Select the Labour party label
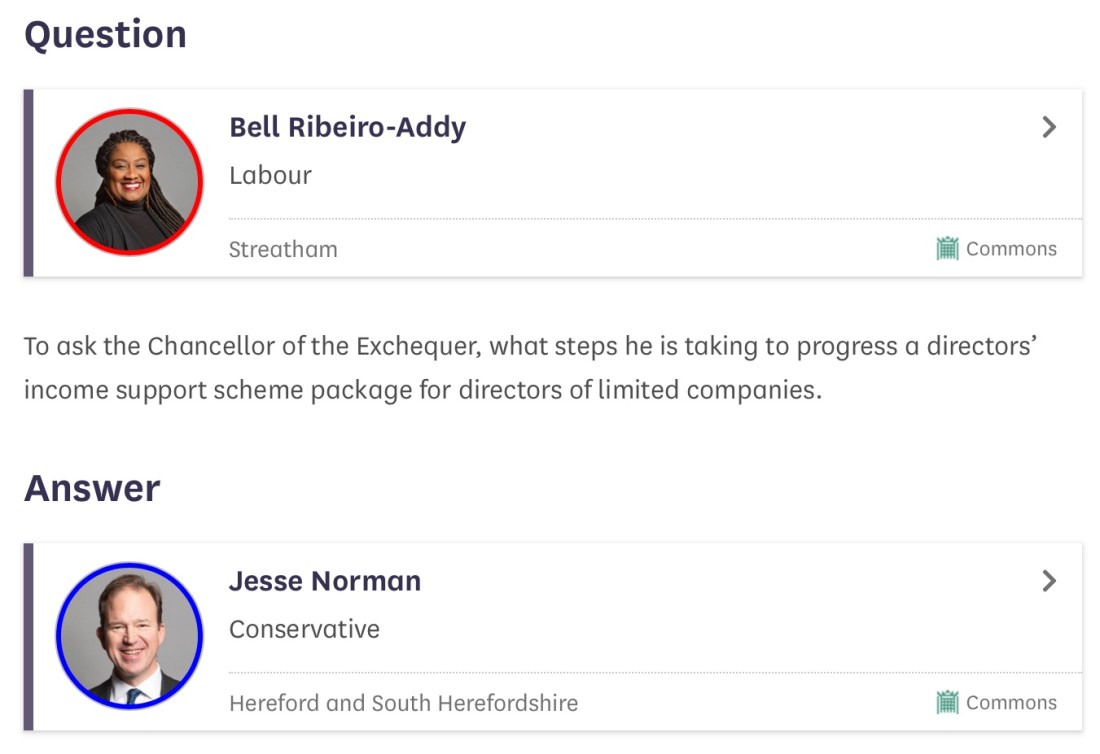 coord(270,175)
